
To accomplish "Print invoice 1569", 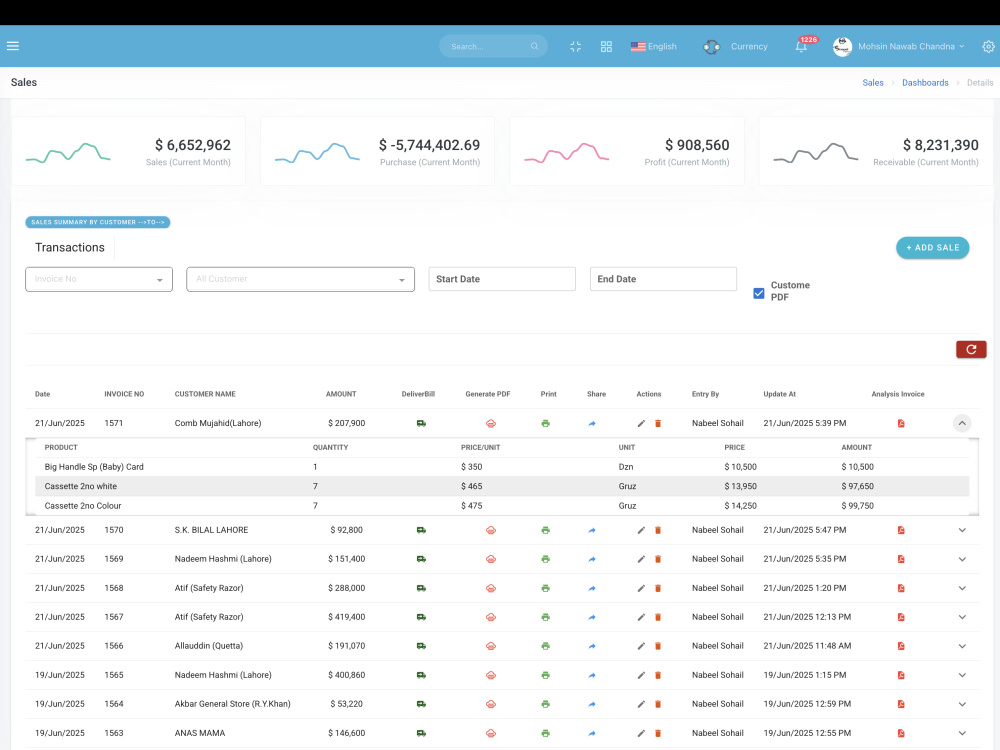I will (x=545, y=559).
